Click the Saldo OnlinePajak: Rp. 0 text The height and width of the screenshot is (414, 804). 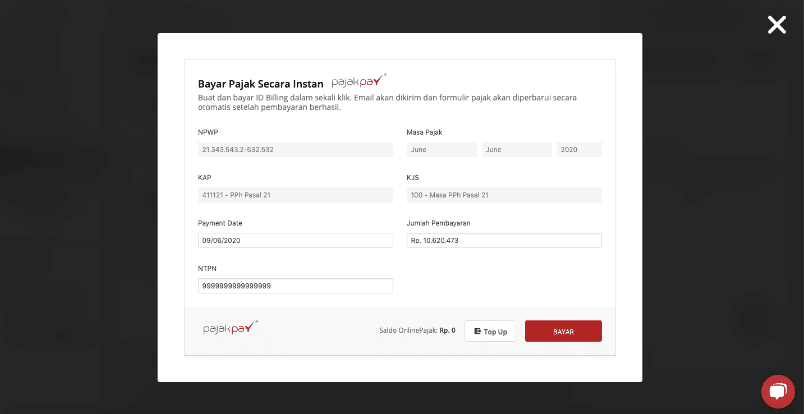pos(417,331)
